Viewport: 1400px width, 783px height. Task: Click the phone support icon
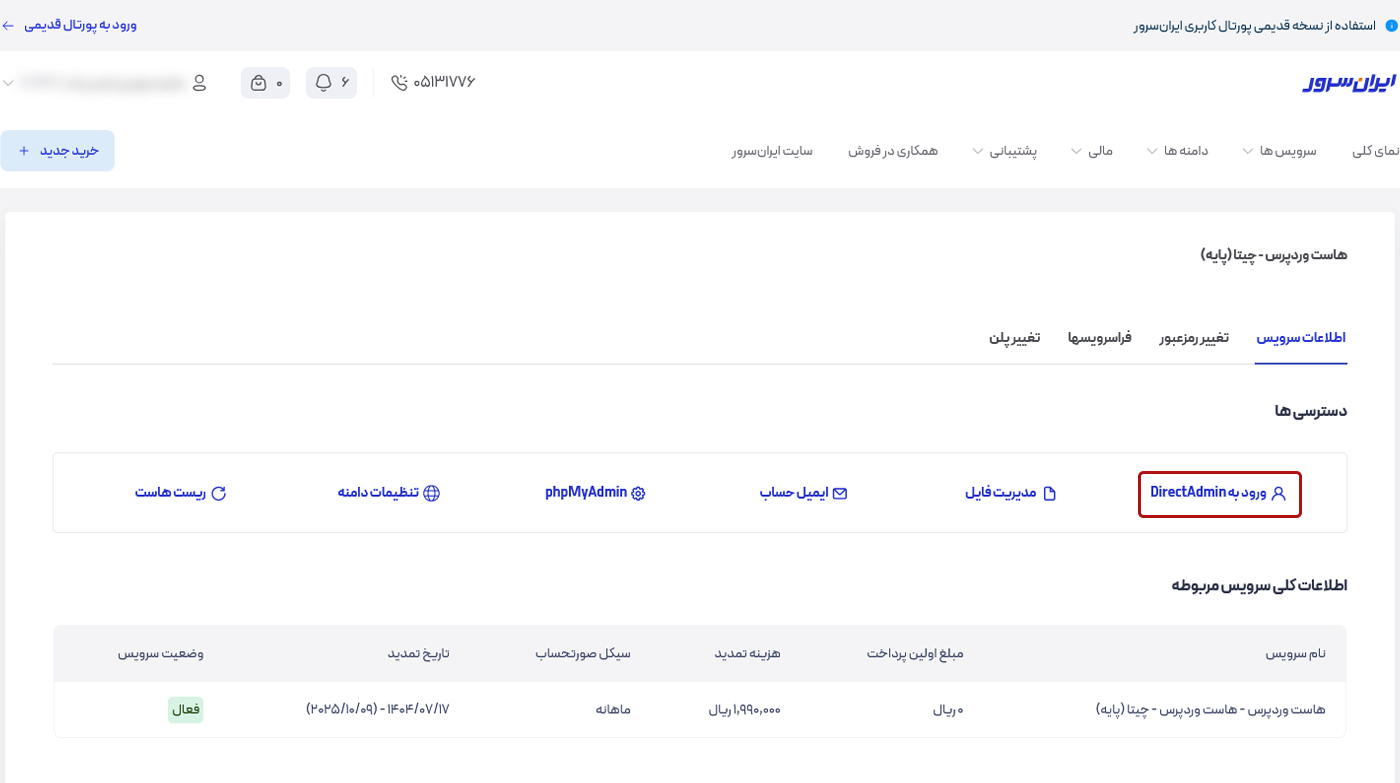(x=400, y=82)
